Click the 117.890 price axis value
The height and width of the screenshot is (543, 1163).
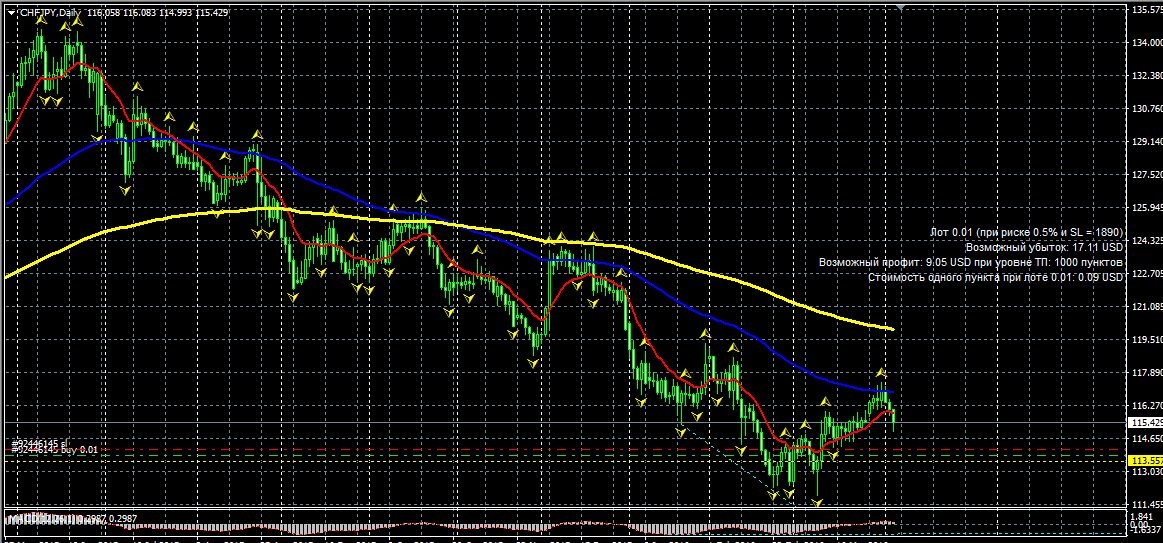tap(1147, 372)
